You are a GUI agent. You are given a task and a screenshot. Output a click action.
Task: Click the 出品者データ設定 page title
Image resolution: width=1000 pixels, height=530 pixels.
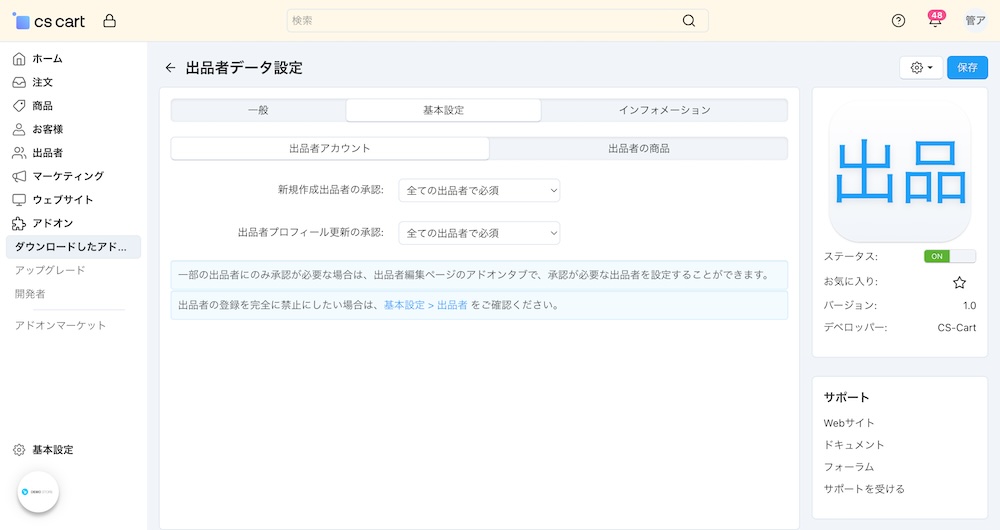pyautogui.click(x=244, y=68)
